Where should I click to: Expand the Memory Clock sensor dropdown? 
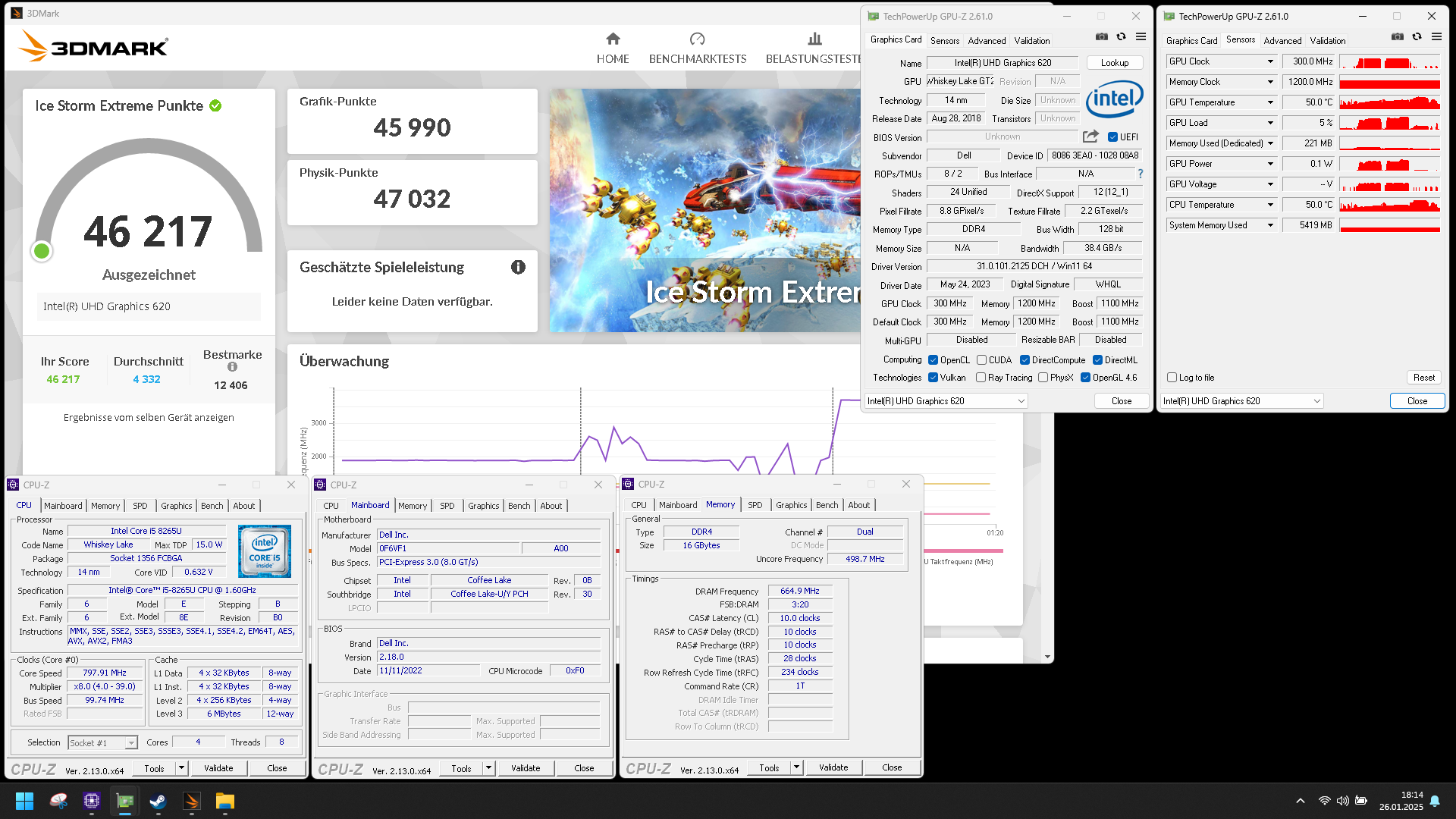pyautogui.click(x=1270, y=82)
